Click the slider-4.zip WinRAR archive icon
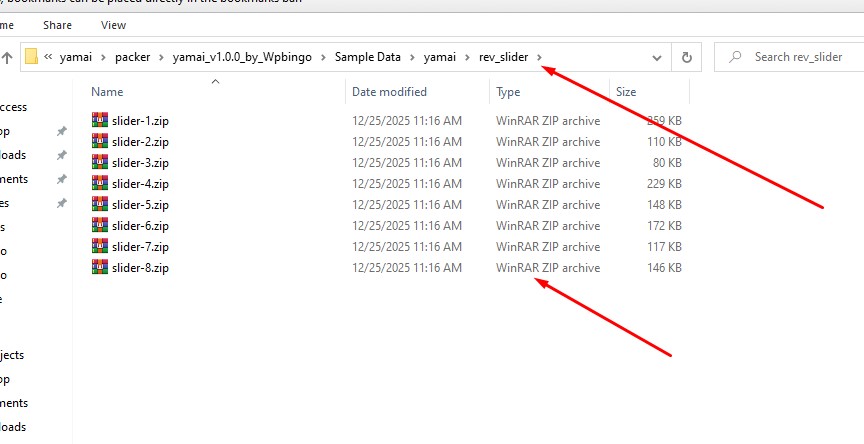 click(x=100, y=183)
